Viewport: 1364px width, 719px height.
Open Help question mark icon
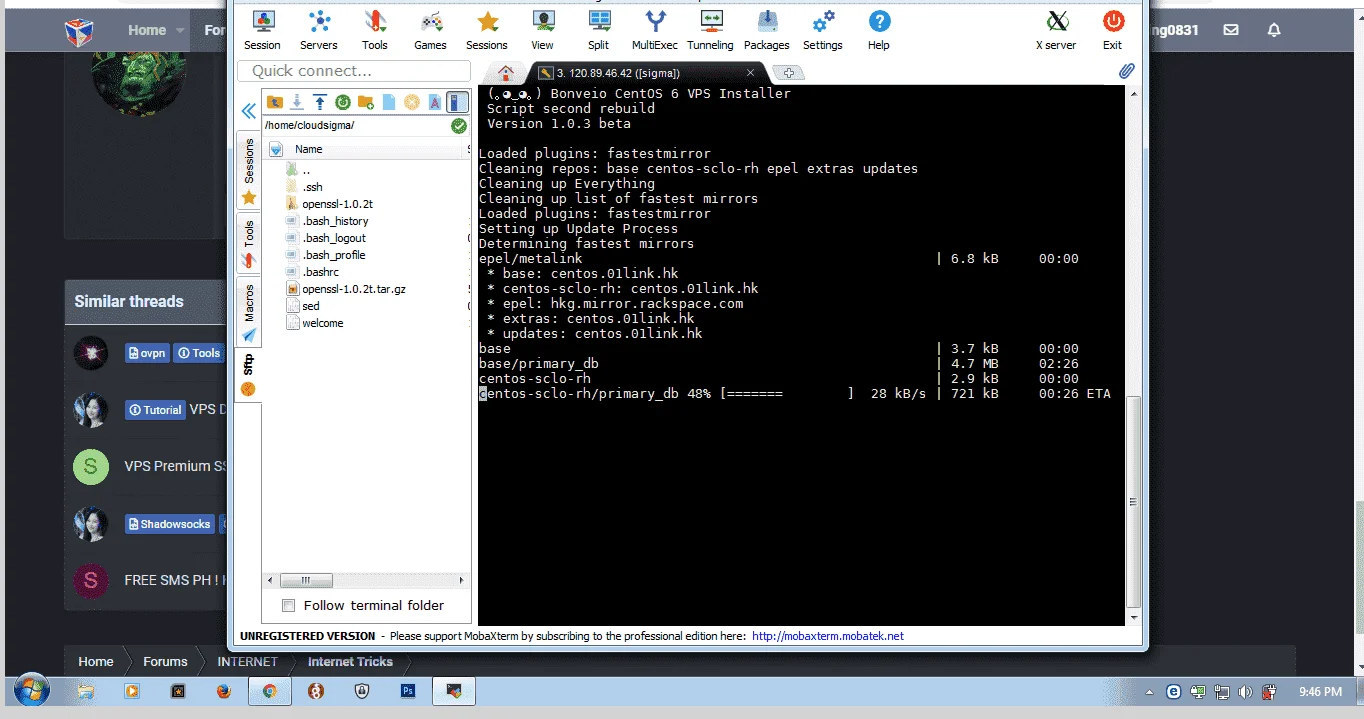pyautogui.click(x=879, y=30)
